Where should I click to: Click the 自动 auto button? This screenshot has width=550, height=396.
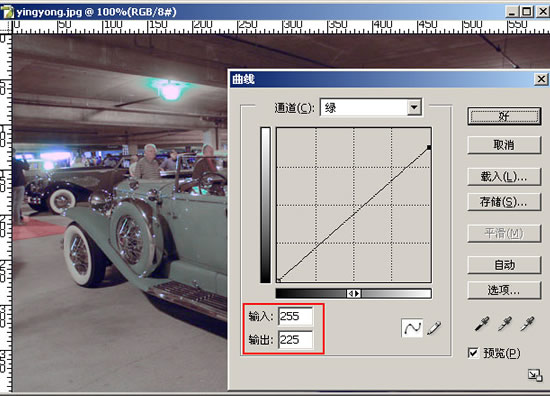(504, 265)
